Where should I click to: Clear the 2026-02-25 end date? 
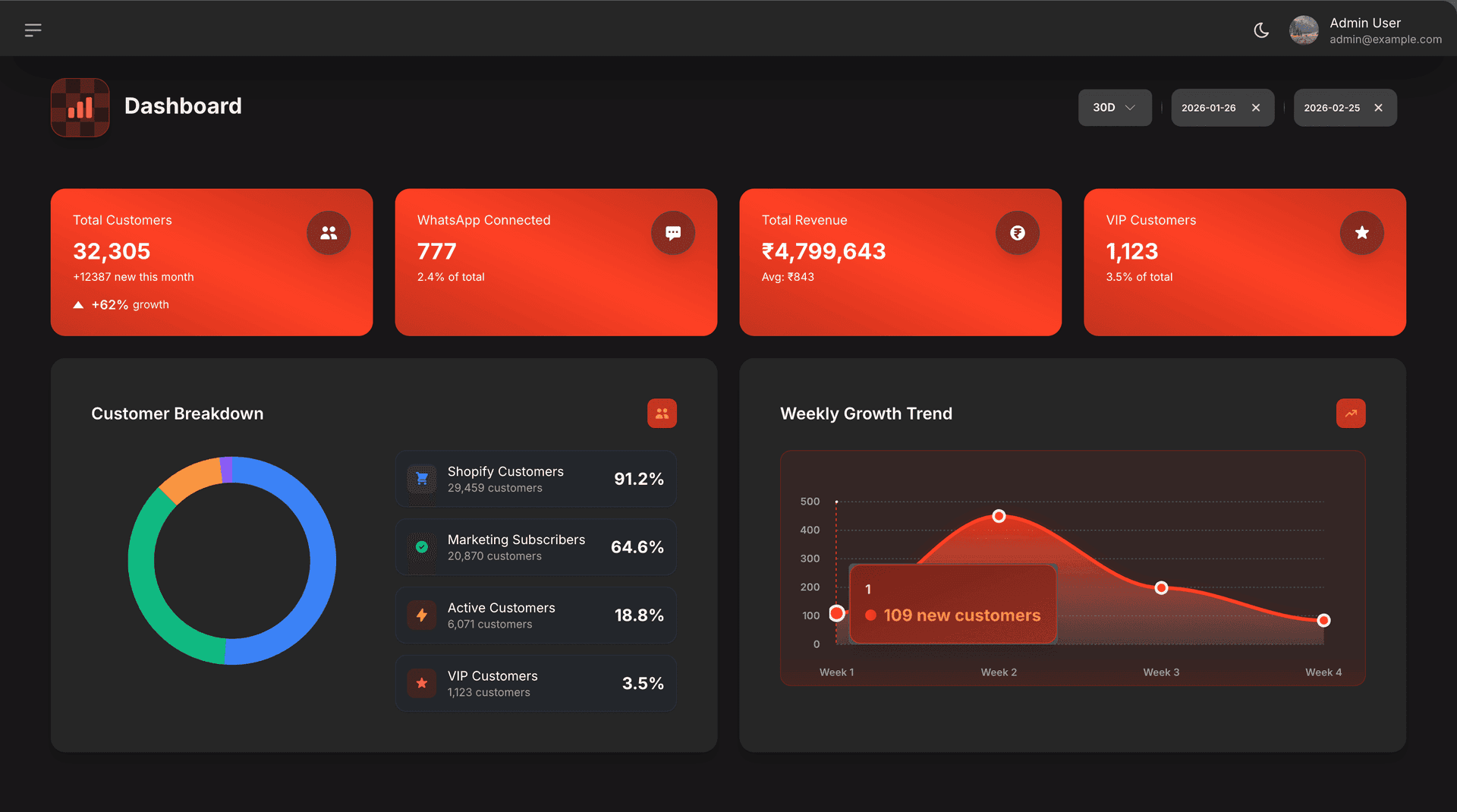coord(1378,108)
